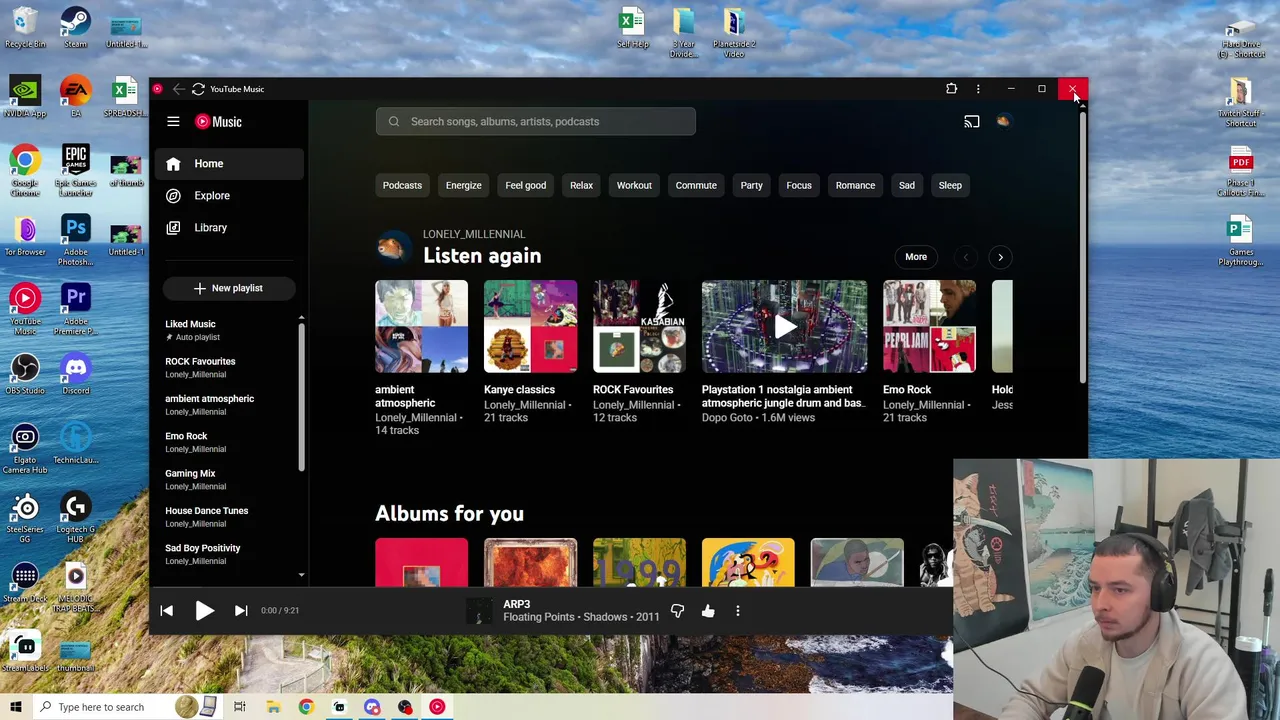This screenshot has height=720, width=1280.
Task: Open File Explorer from the taskbar
Action: click(x=273, y=707)
